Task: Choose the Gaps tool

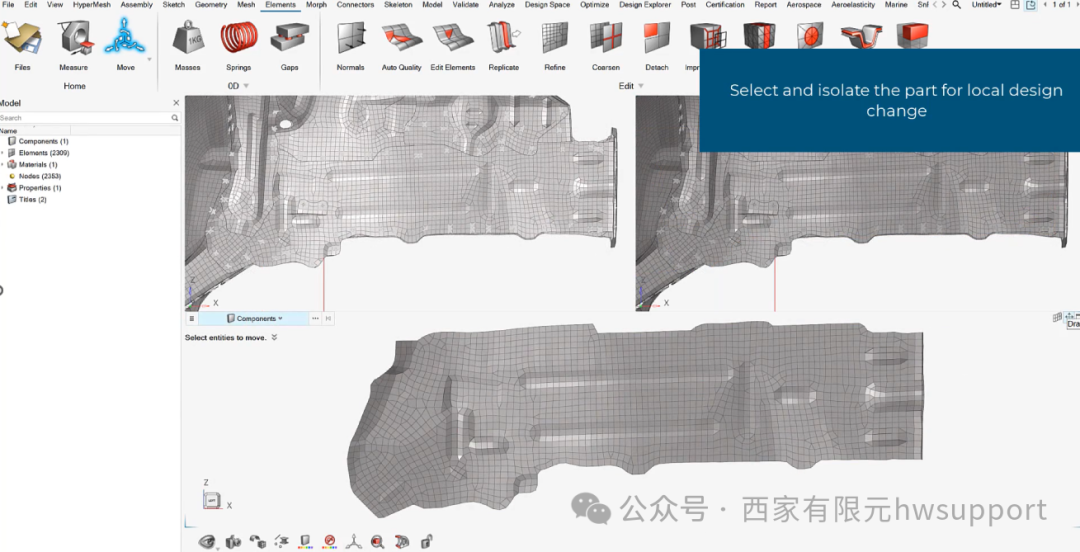Action: click(x=289, y=43)
